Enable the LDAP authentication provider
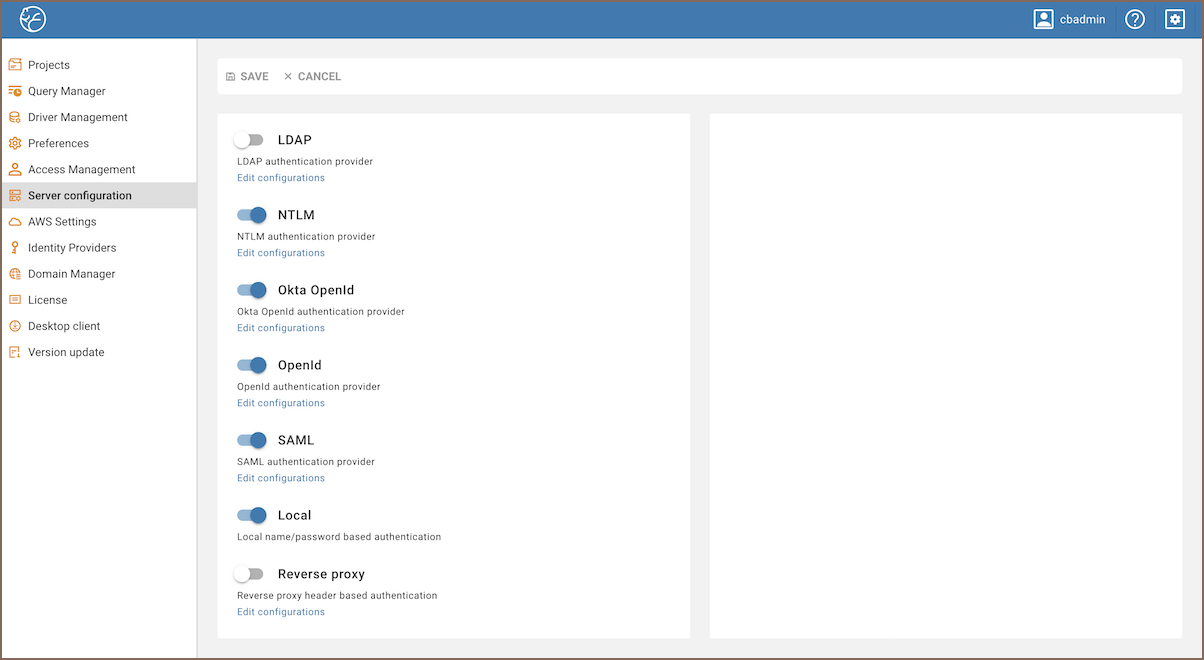1204x660 pixels. pos(249,139)
